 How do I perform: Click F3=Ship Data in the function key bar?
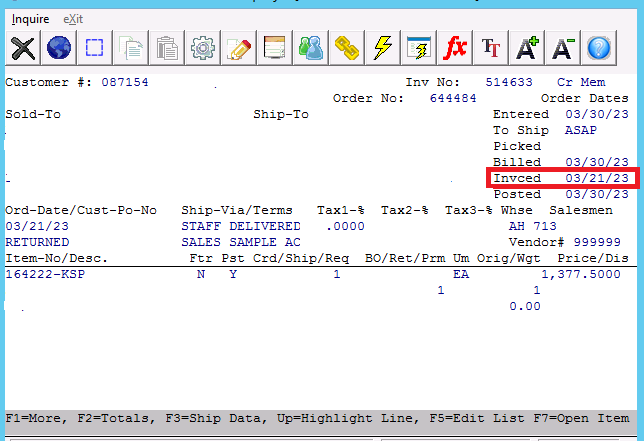(216, 418)
